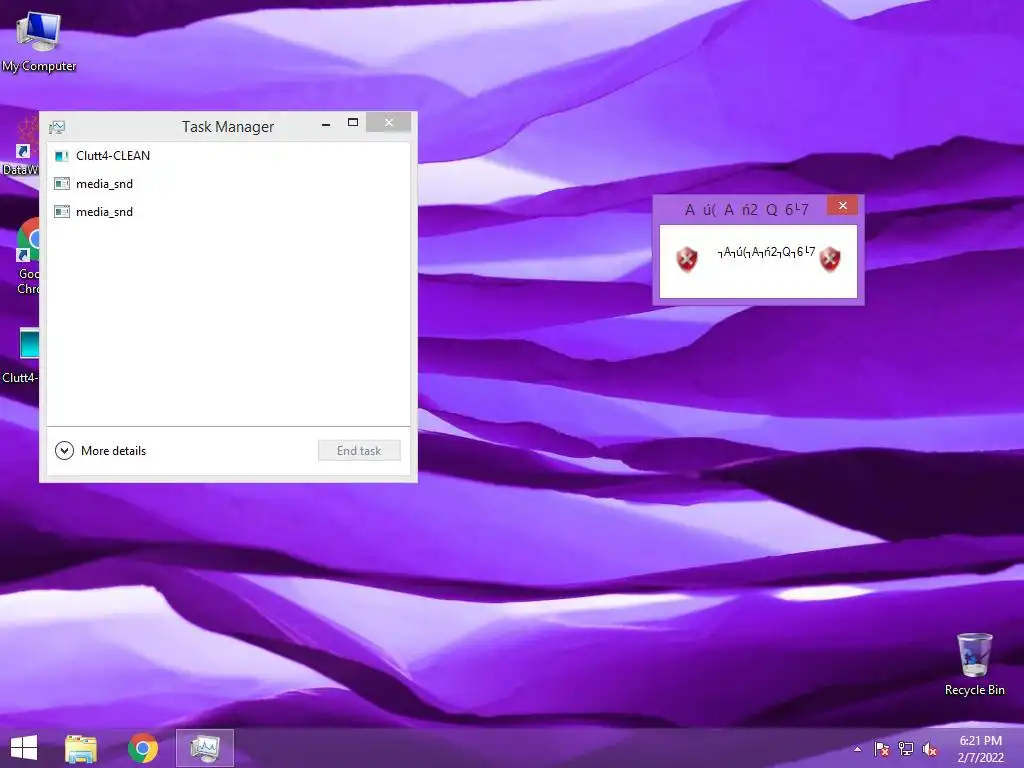
Task: Select the second media_snd task
Action: 228,212
